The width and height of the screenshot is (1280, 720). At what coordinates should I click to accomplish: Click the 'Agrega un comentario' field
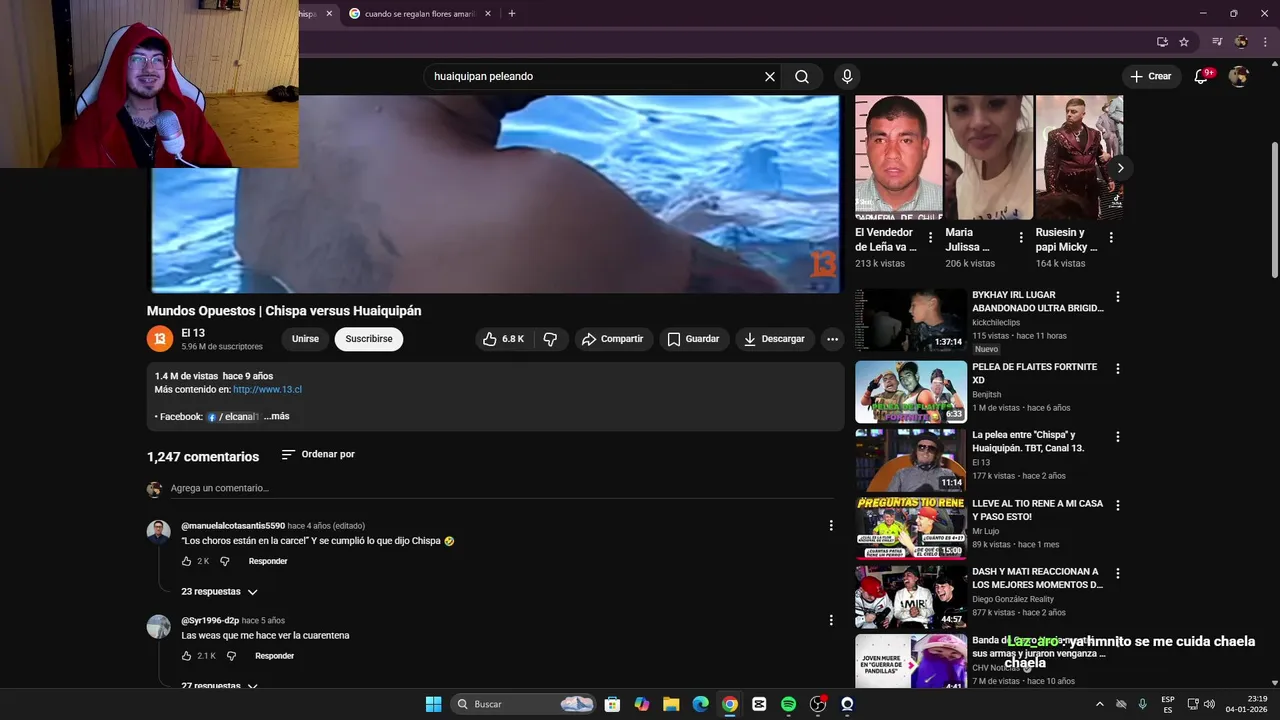coord(502,488)
